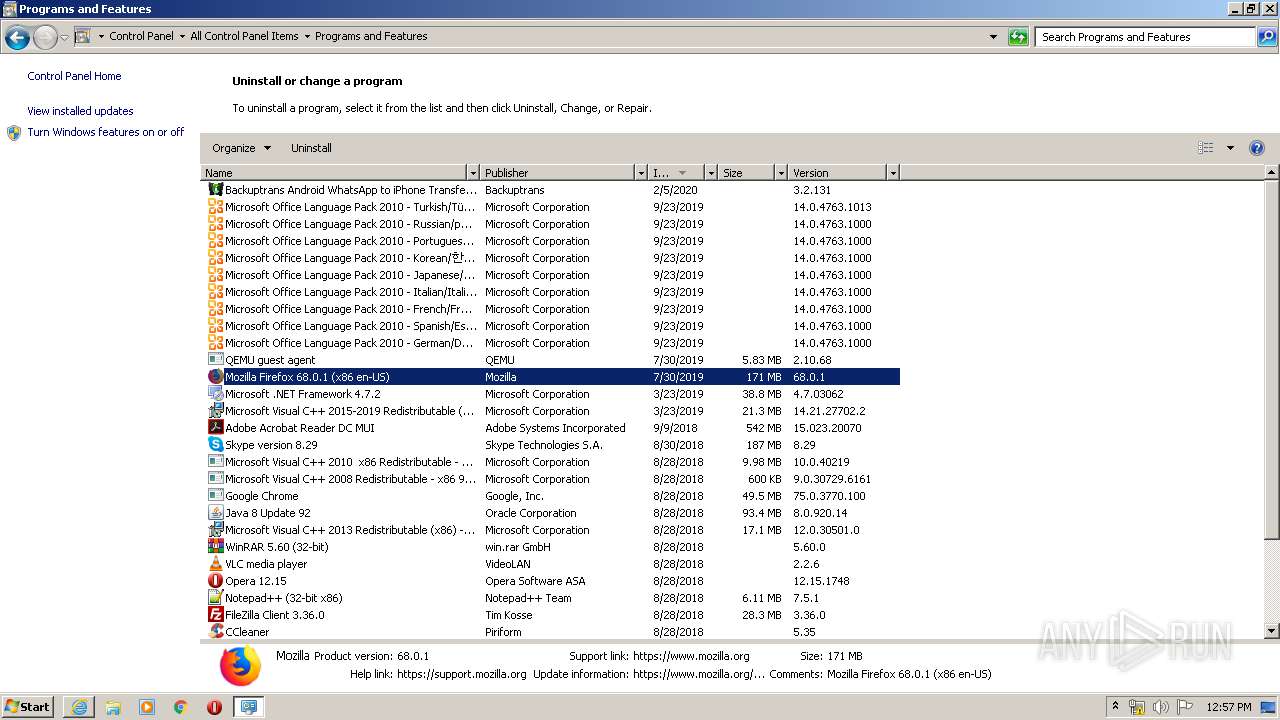Open Chrome from the taskbar
Screen dimensions: 1280x720
pyautogui.click(x=181, y=707)
